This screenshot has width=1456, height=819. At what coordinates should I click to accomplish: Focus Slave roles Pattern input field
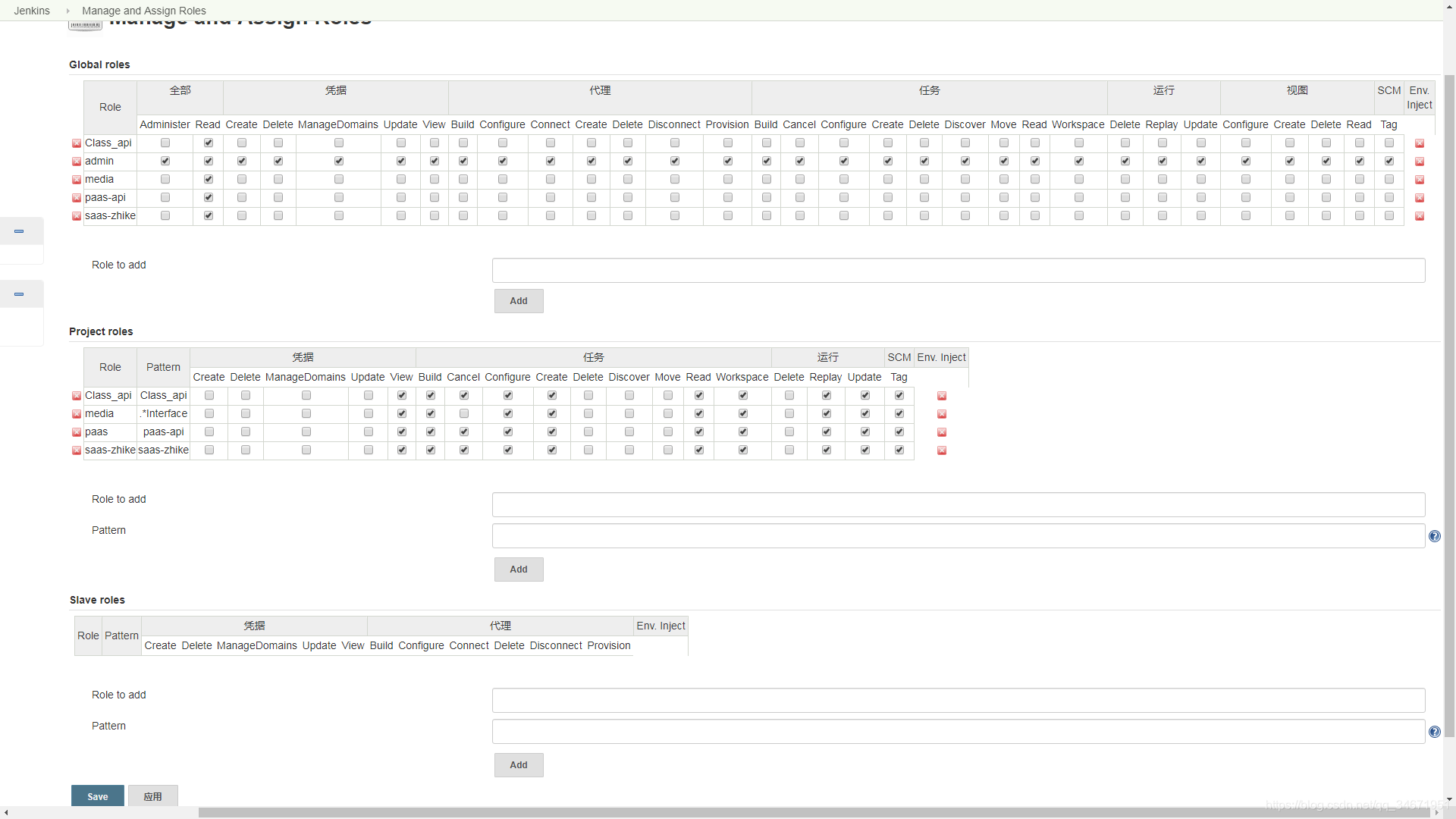click(959, 732)
